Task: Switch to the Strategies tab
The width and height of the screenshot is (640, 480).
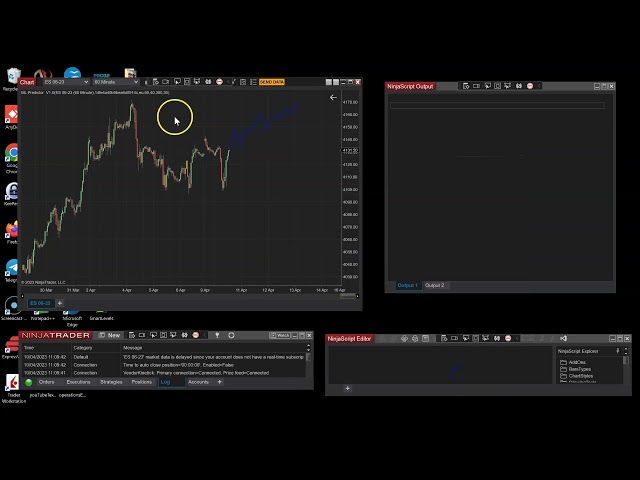Action: (111, 382)
